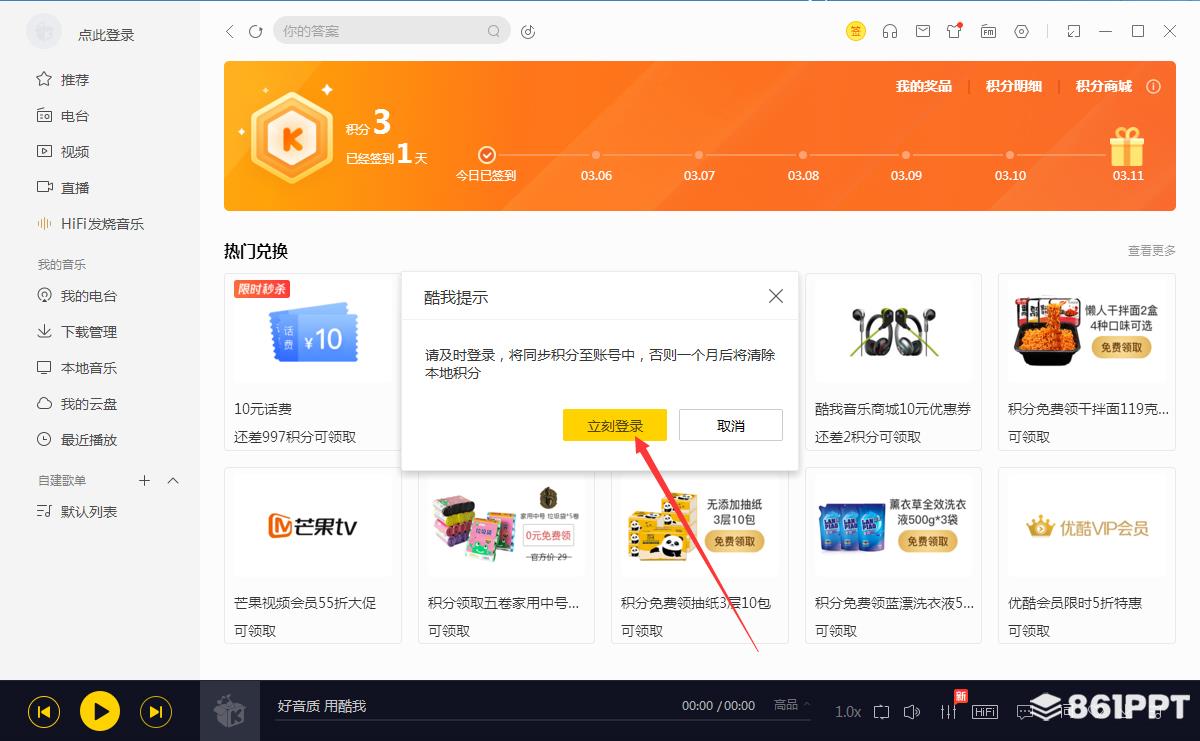Skip to the next track
Screen dimensions: 1200x741
coord(155,711)
